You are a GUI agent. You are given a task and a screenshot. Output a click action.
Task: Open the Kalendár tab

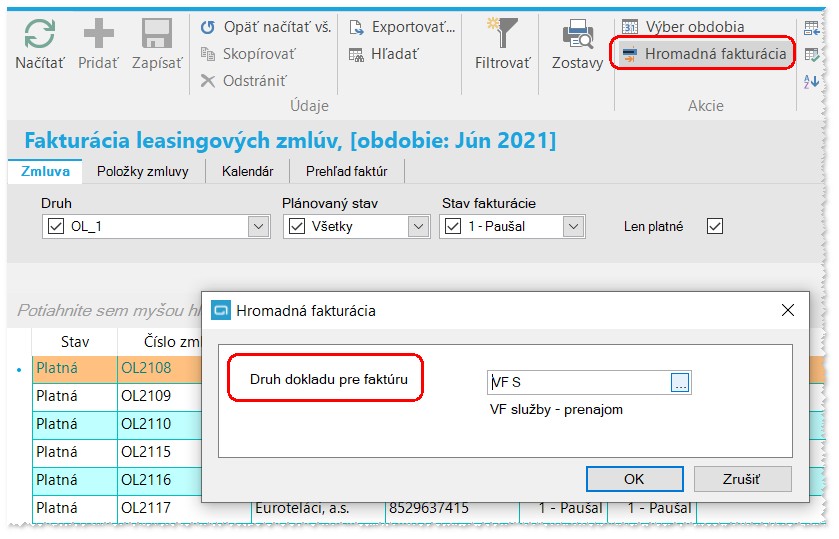pos(247,171)
